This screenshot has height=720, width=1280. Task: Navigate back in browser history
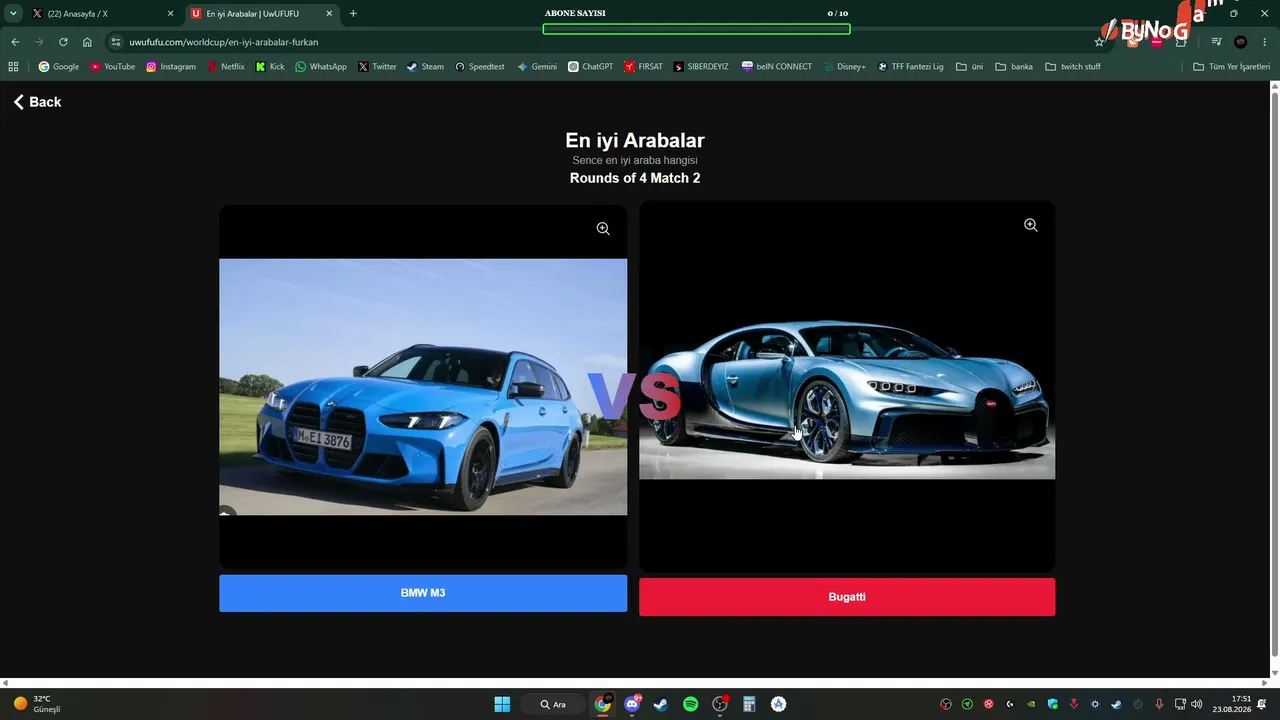coord(15,42)
